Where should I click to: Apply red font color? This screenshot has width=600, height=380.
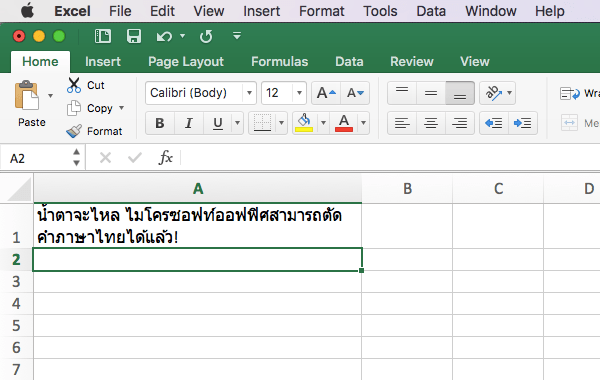click(x=344, y=123)
